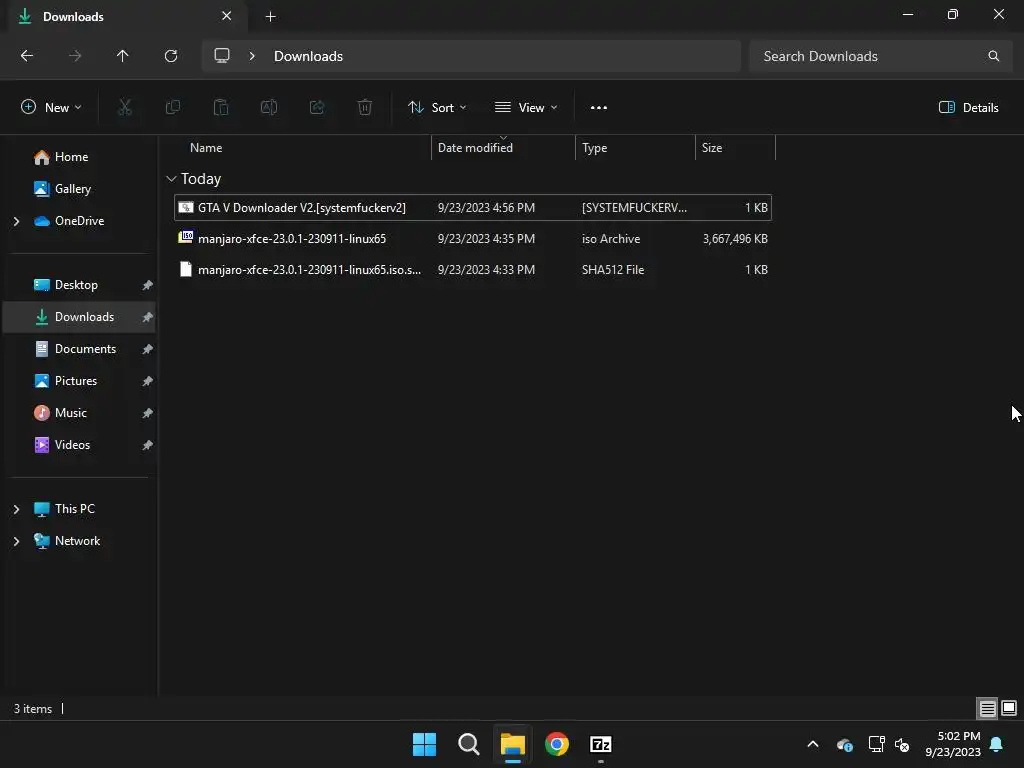
Task: Open the Windows Start menu
Action: [x=424, y=744]
